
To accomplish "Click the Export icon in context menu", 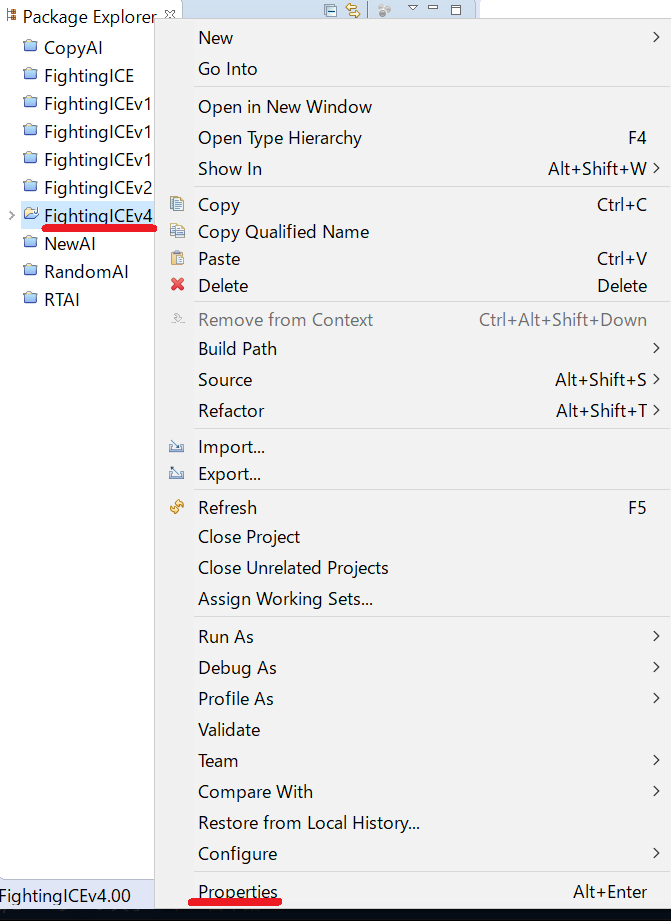I will click(x=176, y=473).
